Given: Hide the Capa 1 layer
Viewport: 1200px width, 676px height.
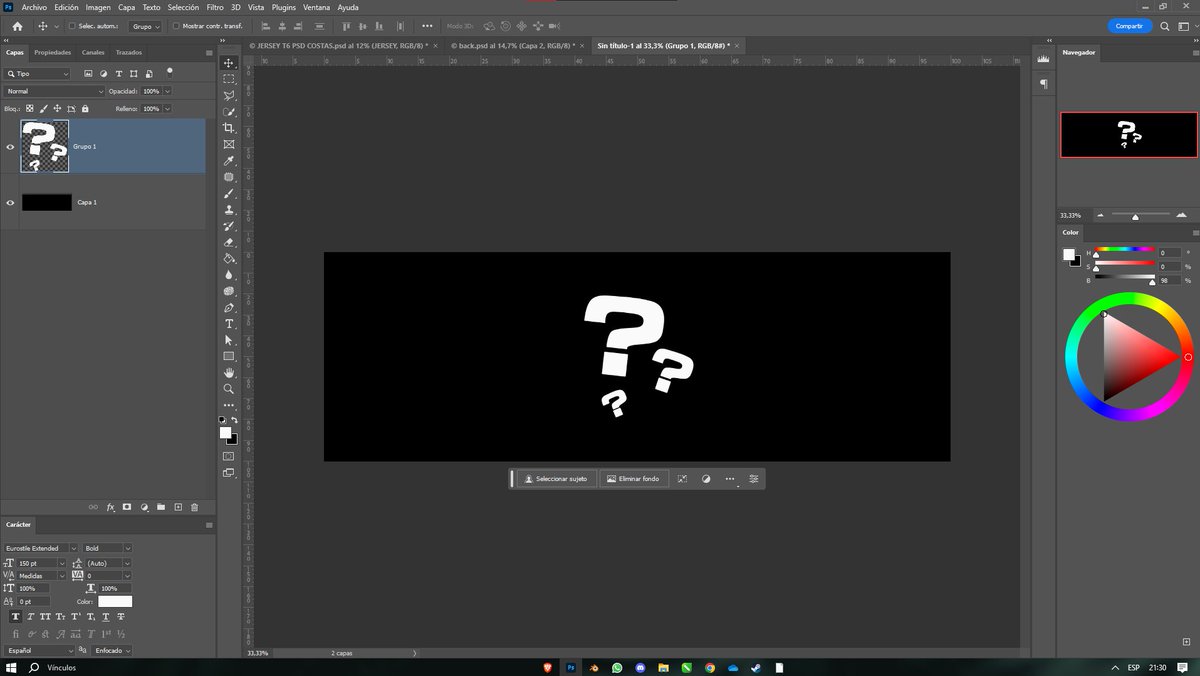Looking at the screenshot, I should pos(10,202).
